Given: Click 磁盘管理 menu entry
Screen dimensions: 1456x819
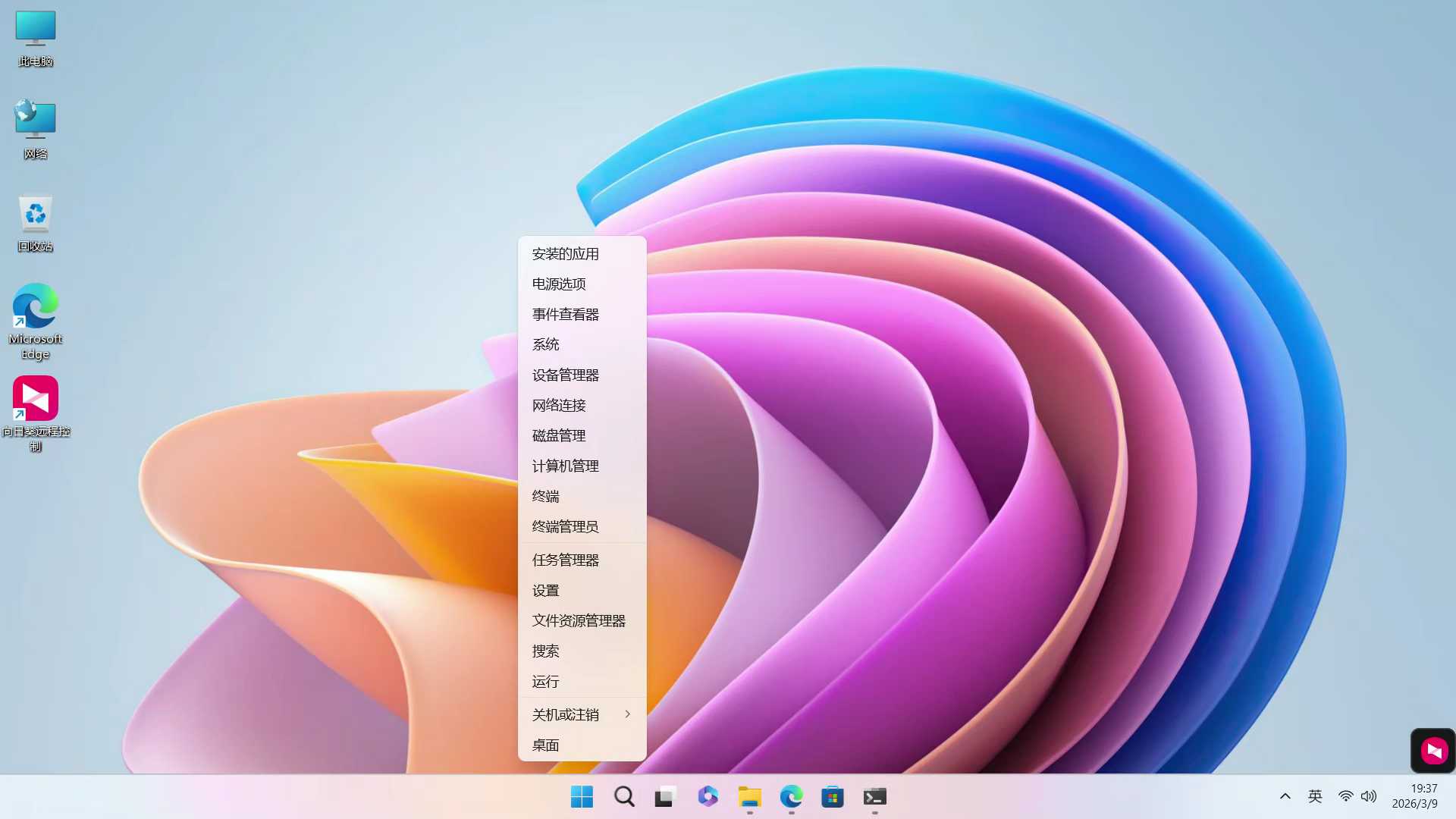Looking at the screenshot, I should pos(559,436).
